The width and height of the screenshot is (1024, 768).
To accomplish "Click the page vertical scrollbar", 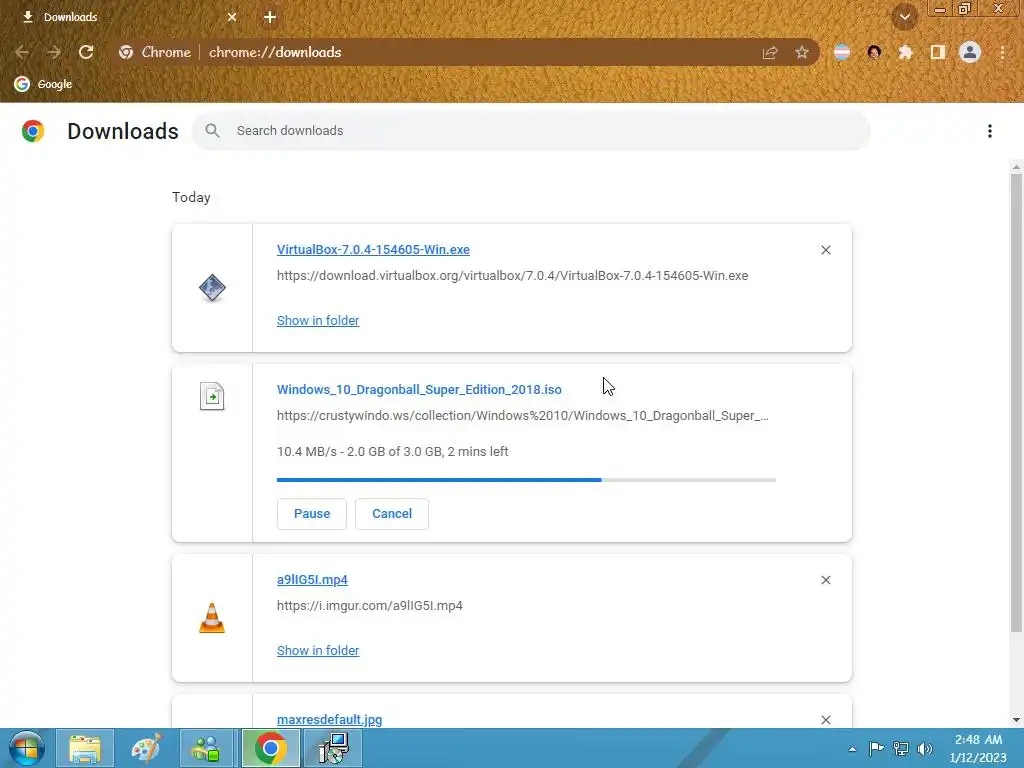I will pyautogui.click(x=1016, y=403).
